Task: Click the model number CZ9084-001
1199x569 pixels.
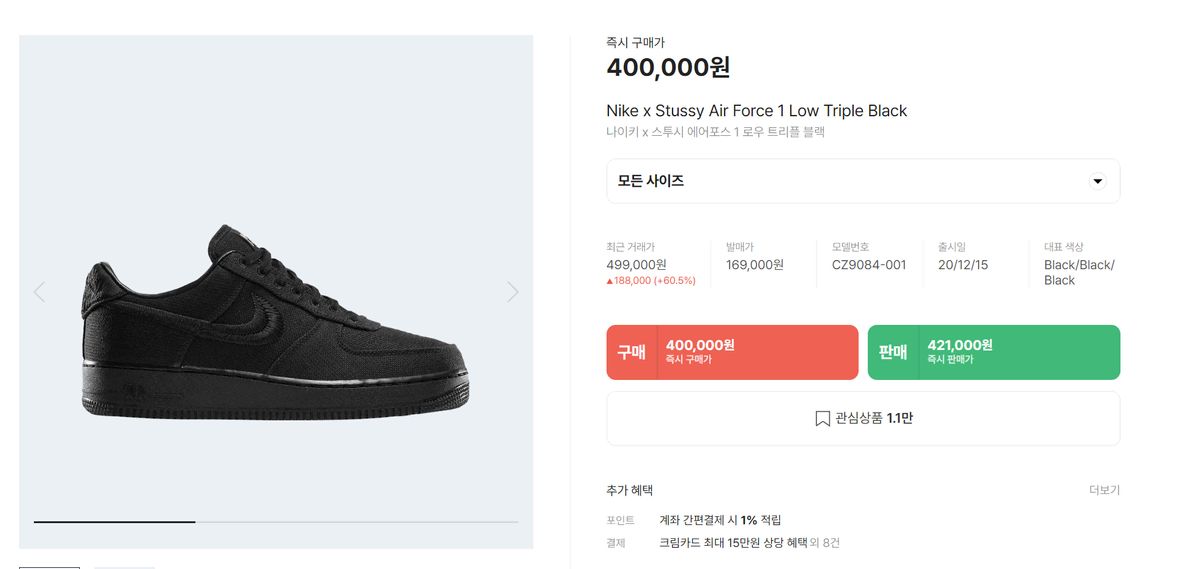Action: click(869, 265)
